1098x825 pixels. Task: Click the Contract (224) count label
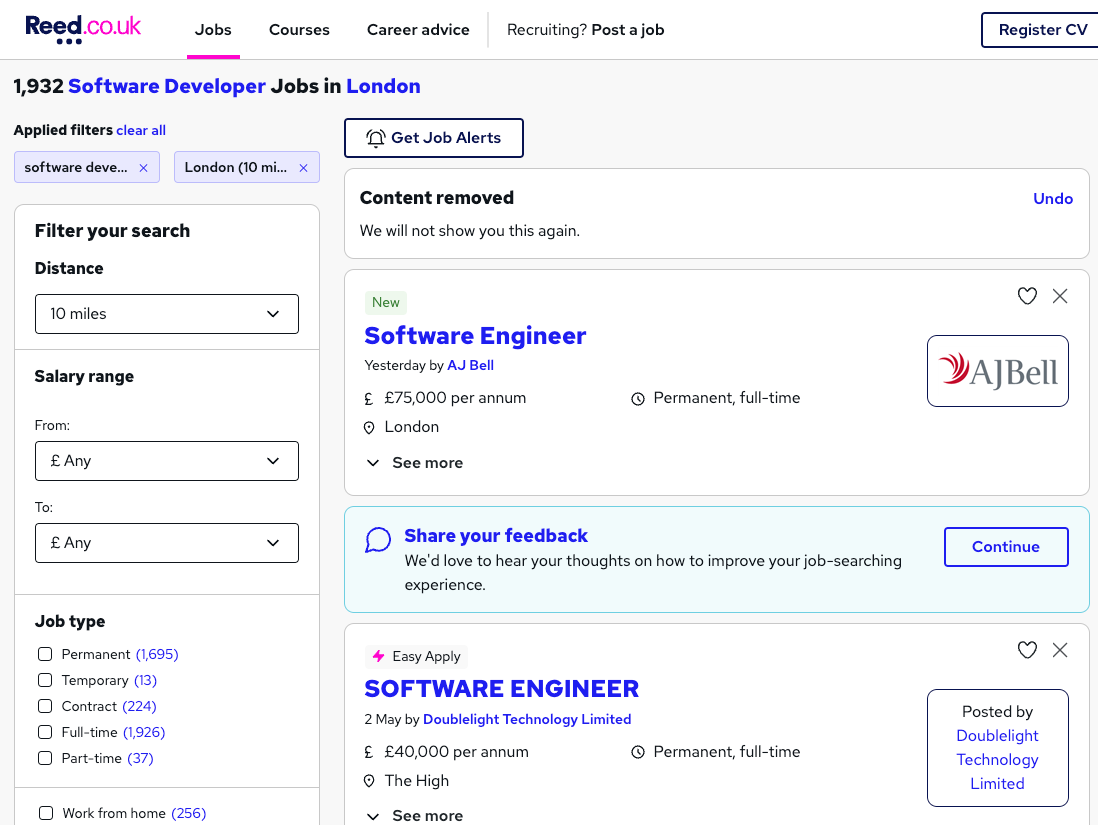tap(139, 706)
